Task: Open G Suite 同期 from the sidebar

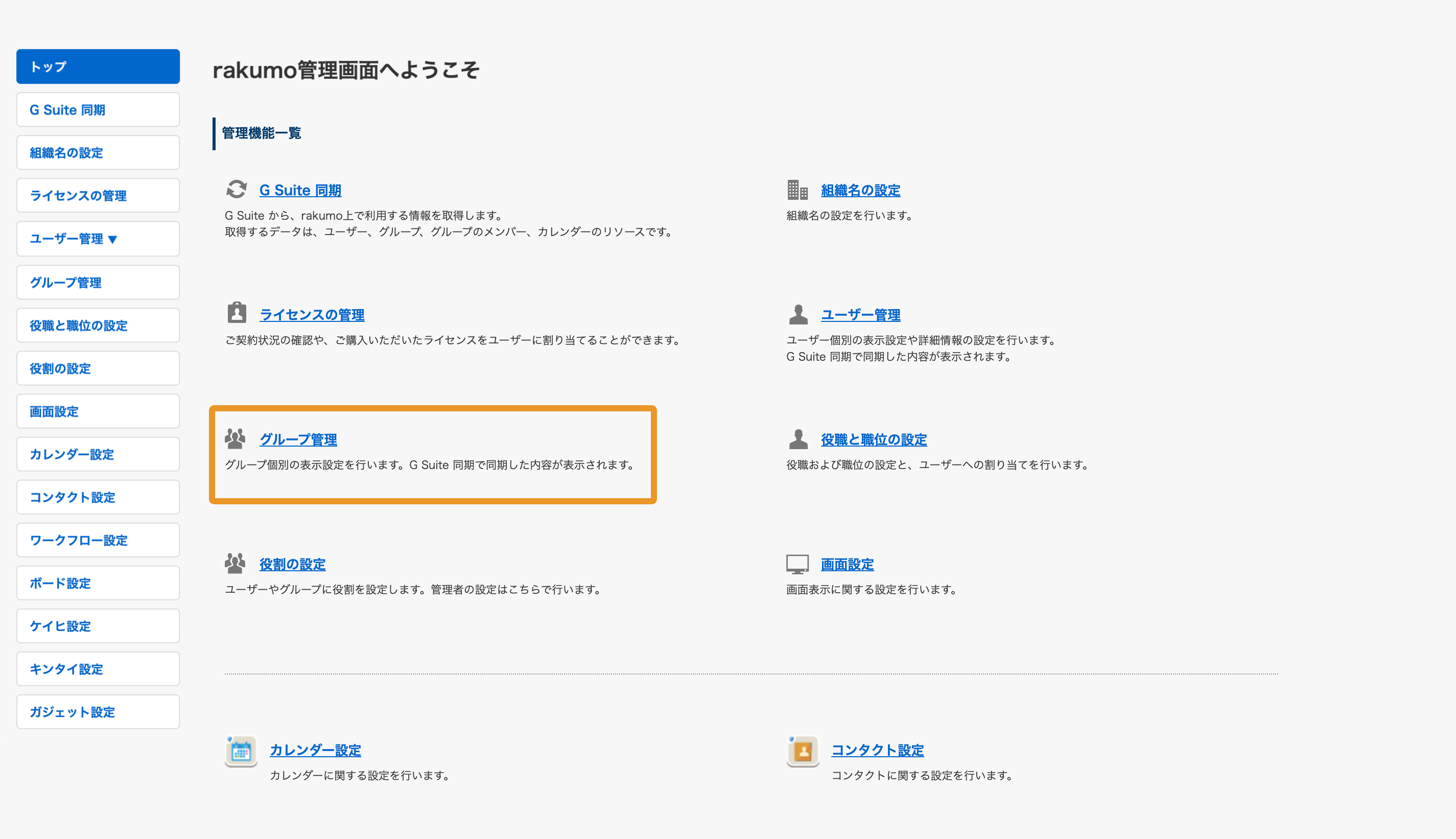Action: point(98,109)
